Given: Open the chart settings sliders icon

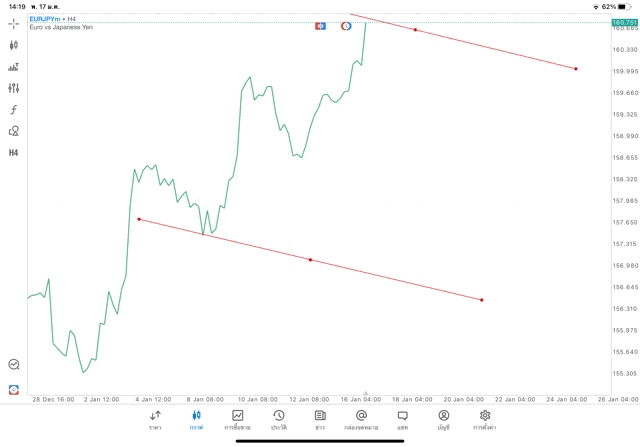Looking at the screenshot, I should point(14,88).
